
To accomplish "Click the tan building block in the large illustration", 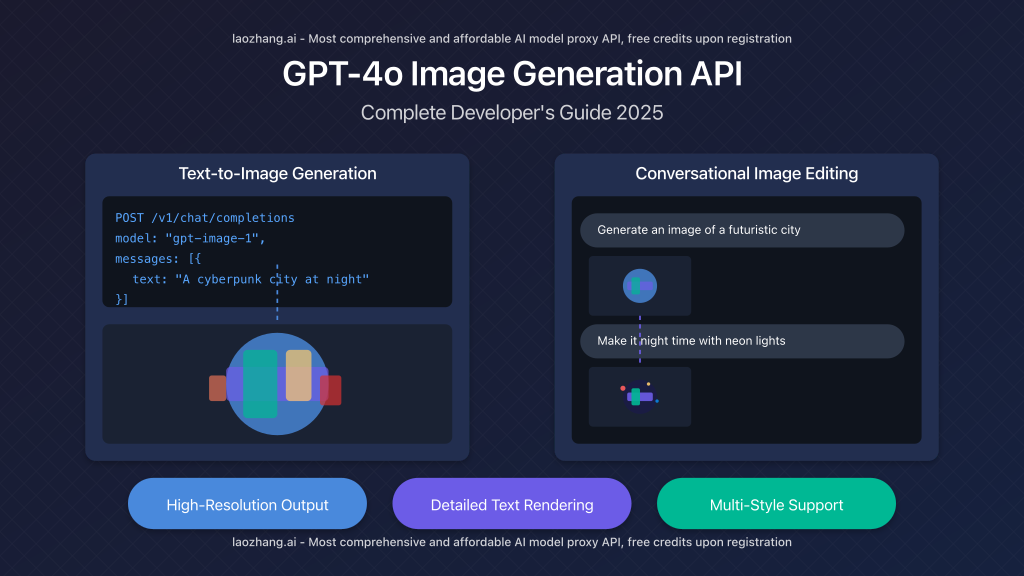I will [298, 376].
